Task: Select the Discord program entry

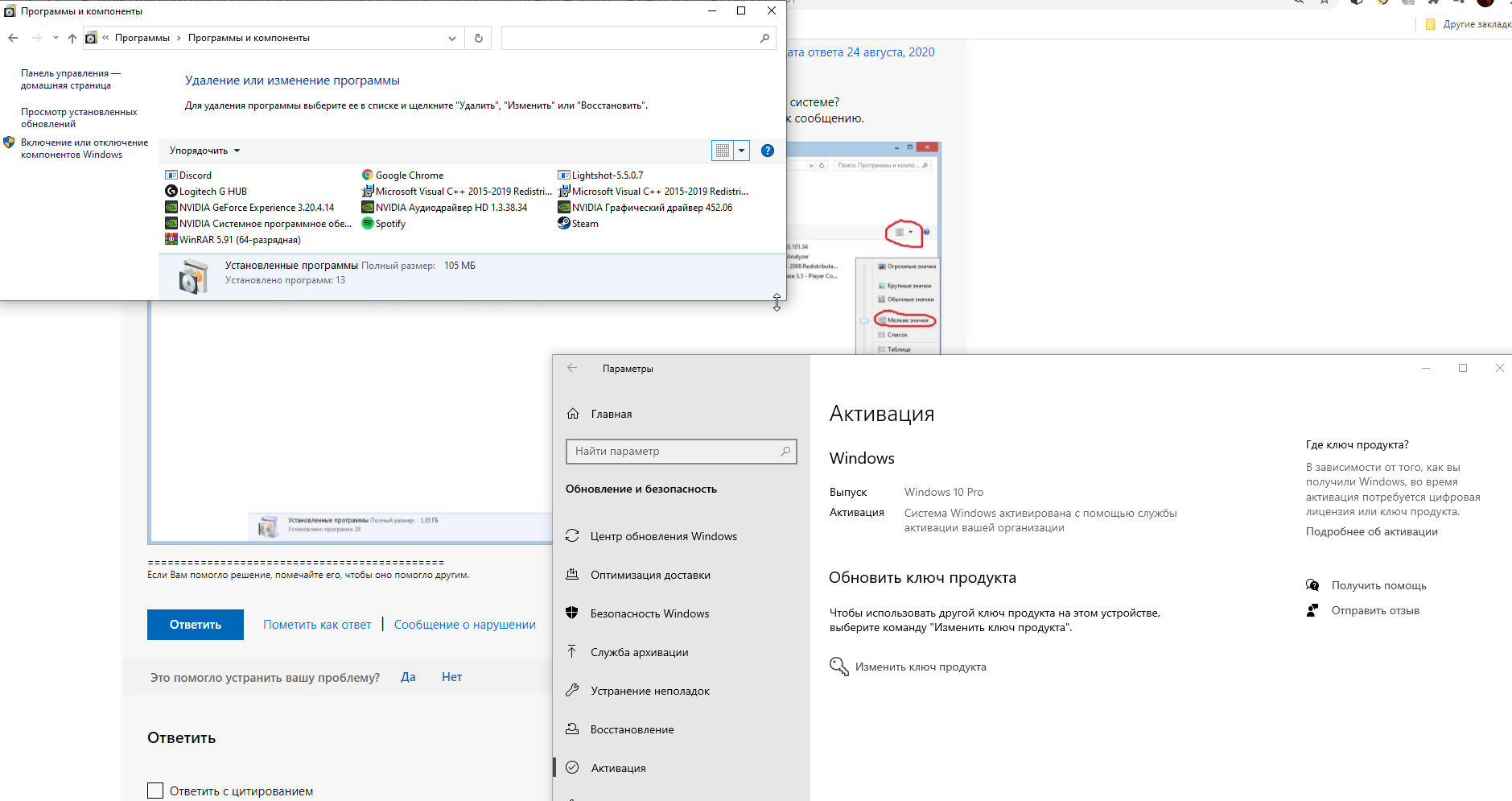Action: (x=188, y=175)
